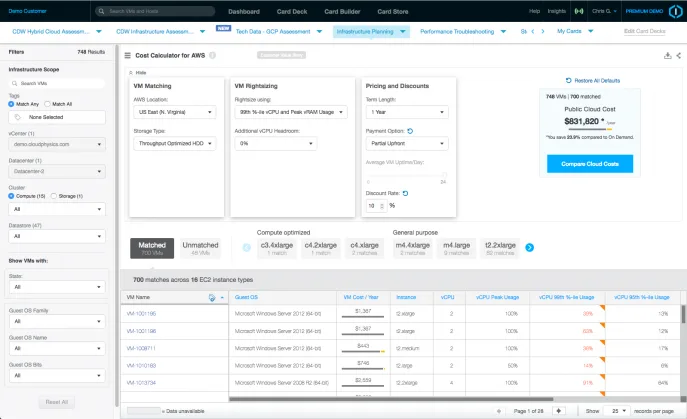Expand the Term Length dropdown
The height and width of the screenshot is (419, 687).
click(407, 112)
